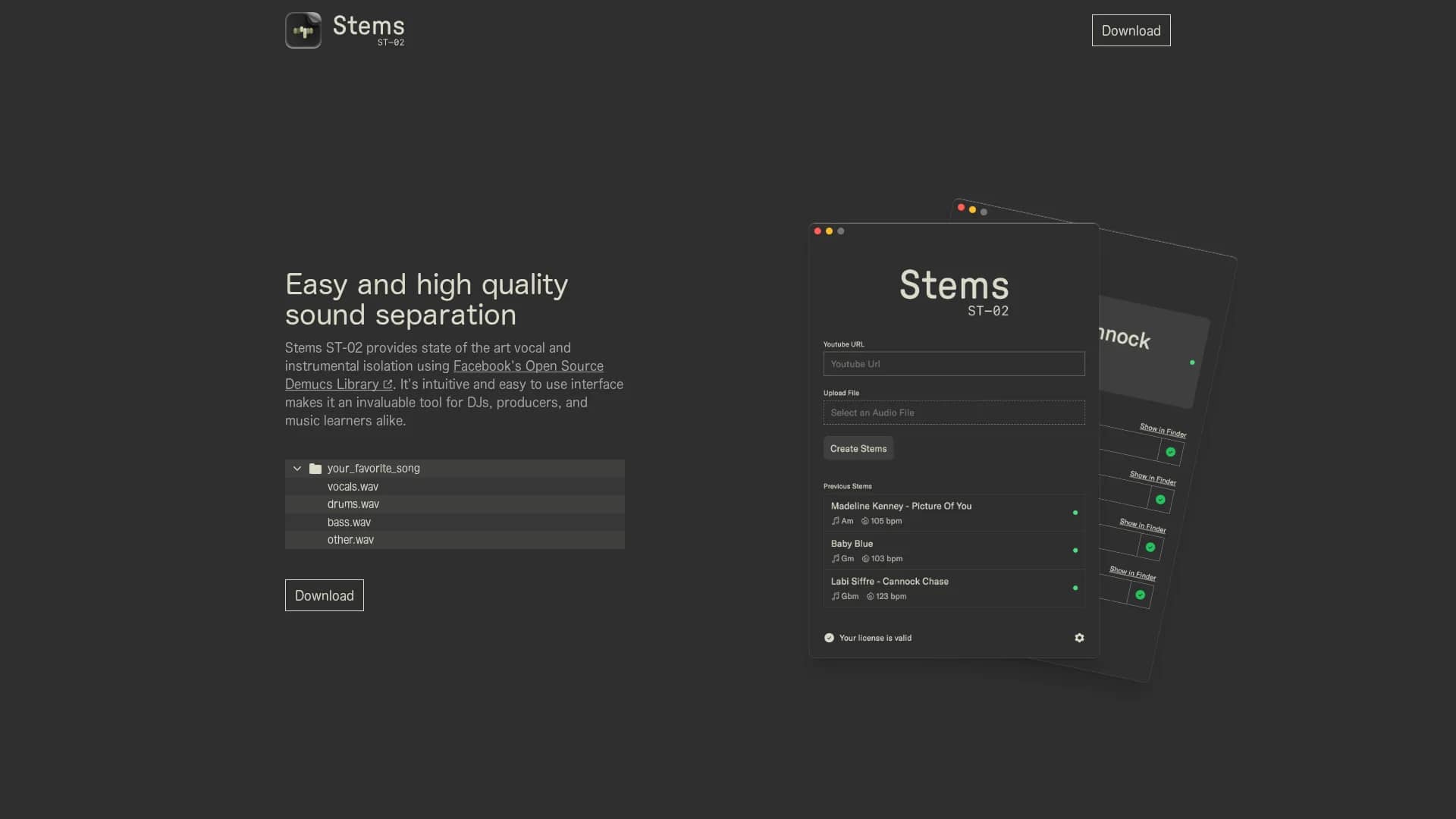Click the music note key icon beside Gbm
This screenshot has height=819, width=1456.
[x=835, y=596]
